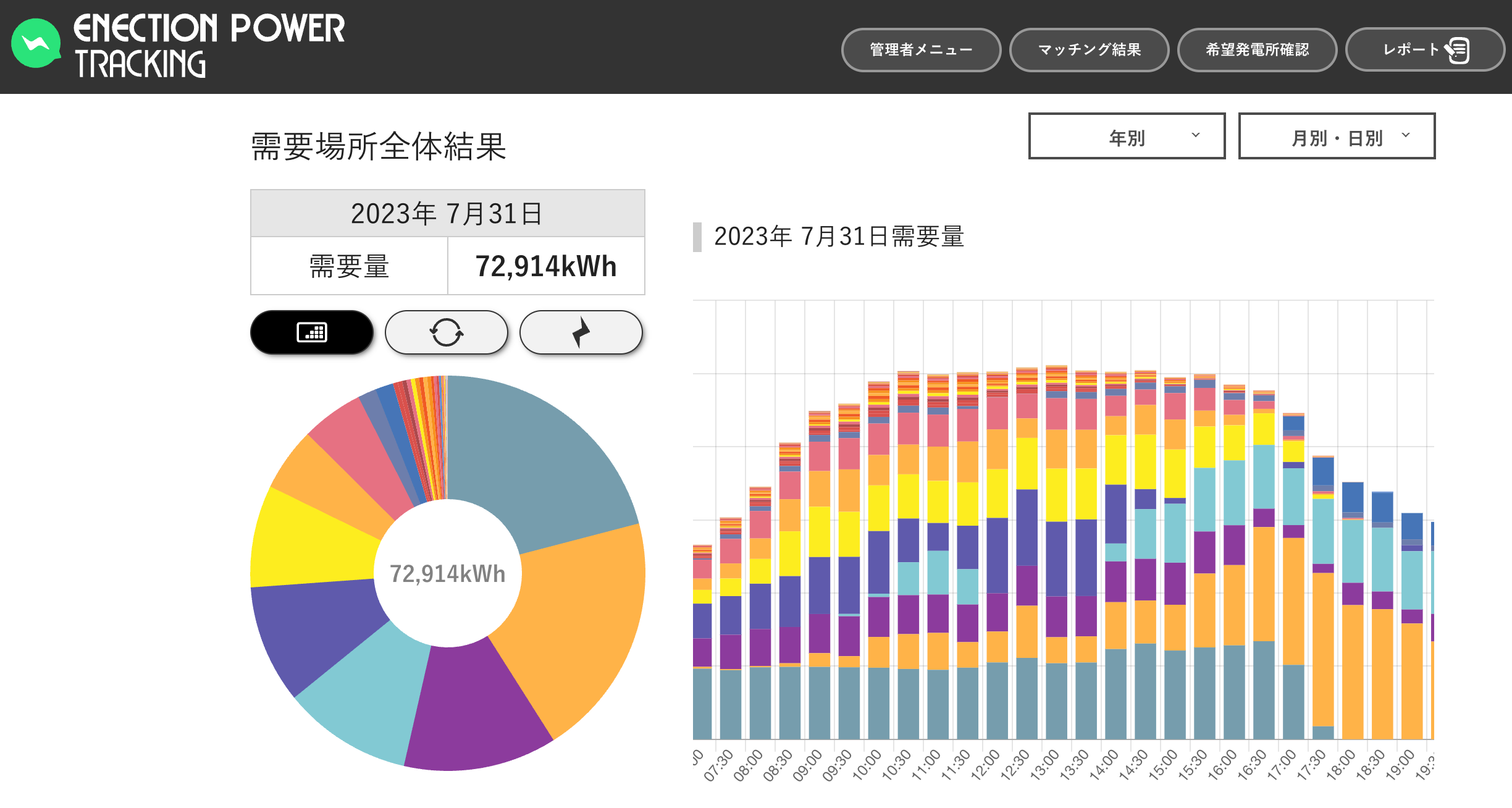
Task: Click the 2023年 7月31日 date header
Action: click(x=447, y=214)
